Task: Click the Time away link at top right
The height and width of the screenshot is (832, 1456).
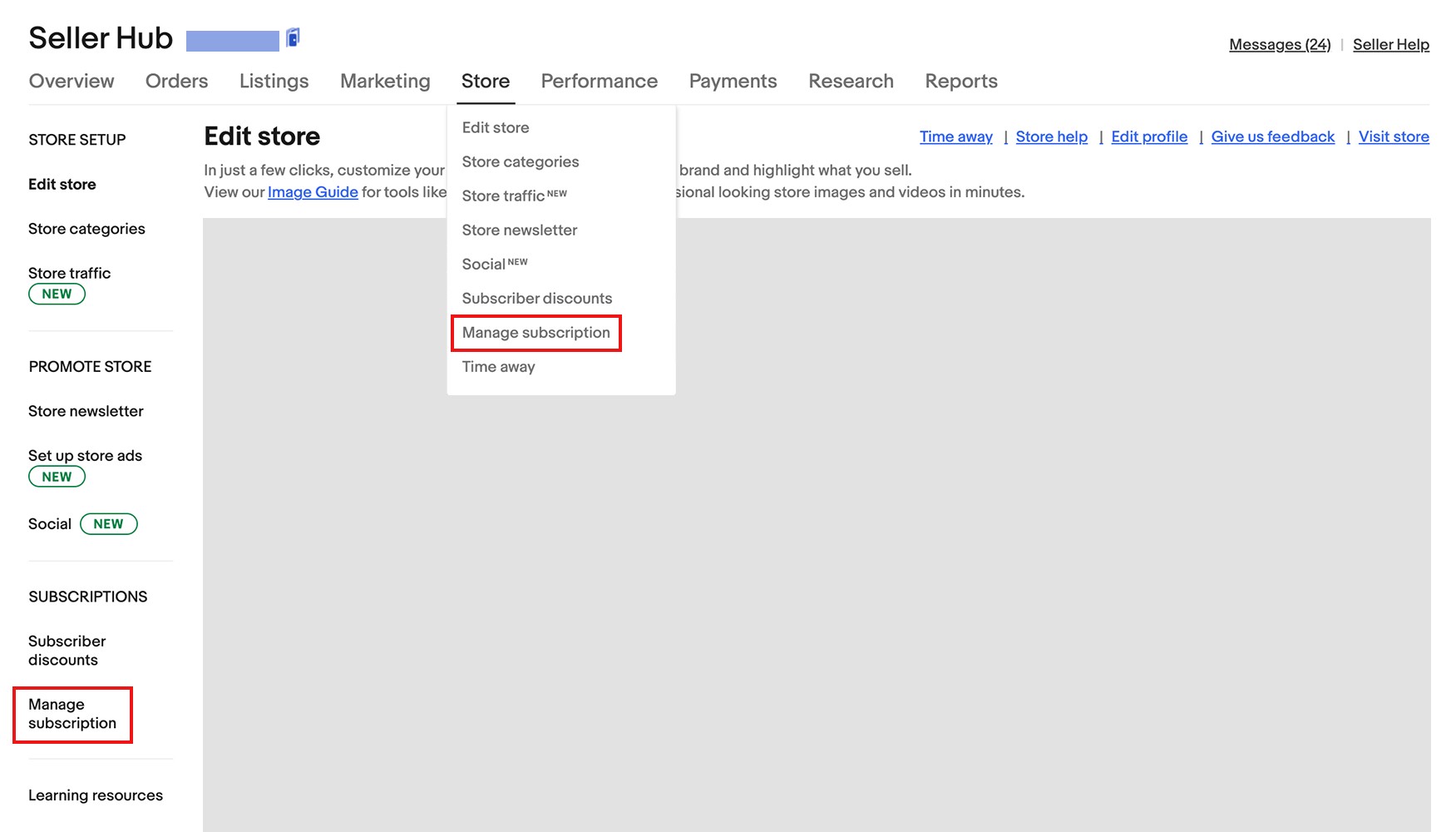Action: click(x=956, y=136)
